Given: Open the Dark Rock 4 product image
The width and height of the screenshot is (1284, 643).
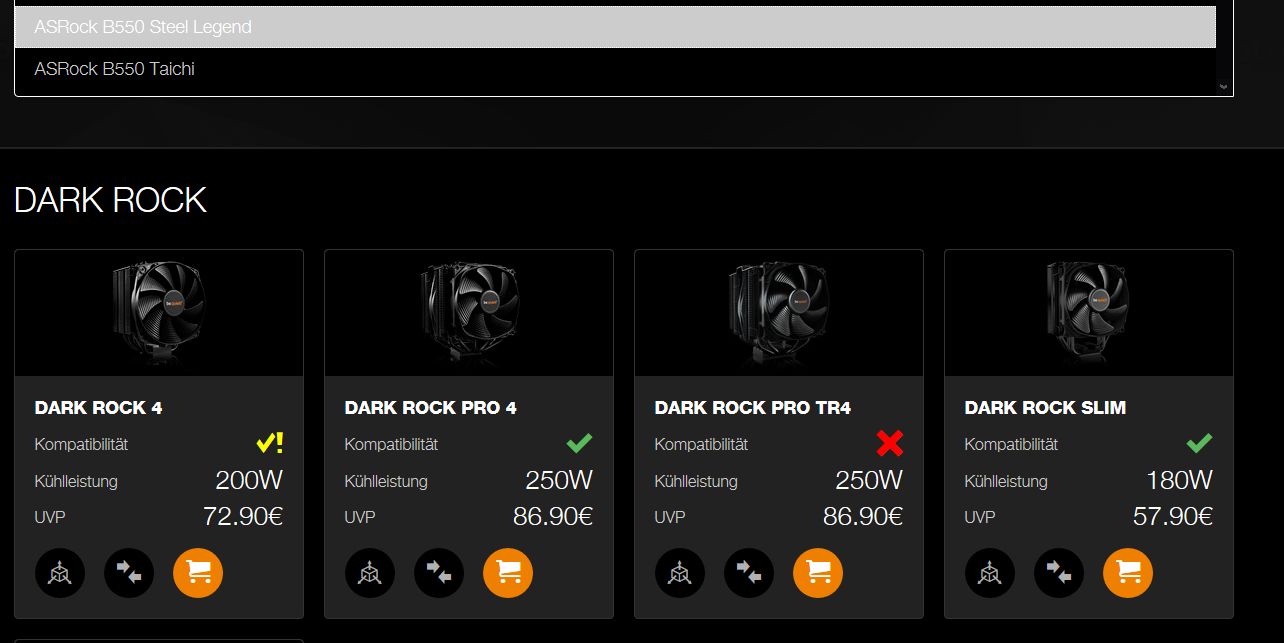Looking at the screenshot, I should click(159, 313).
